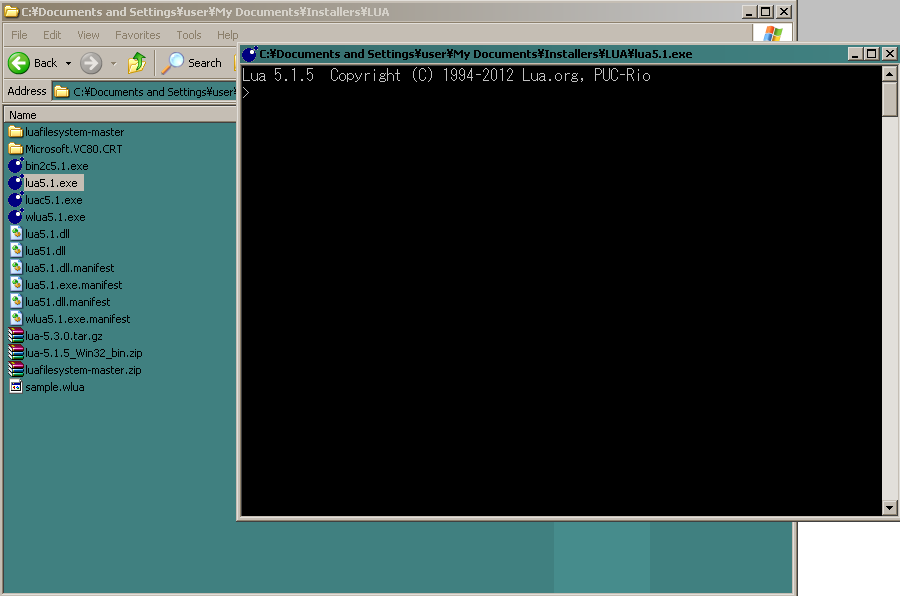The image size is (900, 596).
Task: Select the wlua5.1.exe file name
Action: click(55, 217)
